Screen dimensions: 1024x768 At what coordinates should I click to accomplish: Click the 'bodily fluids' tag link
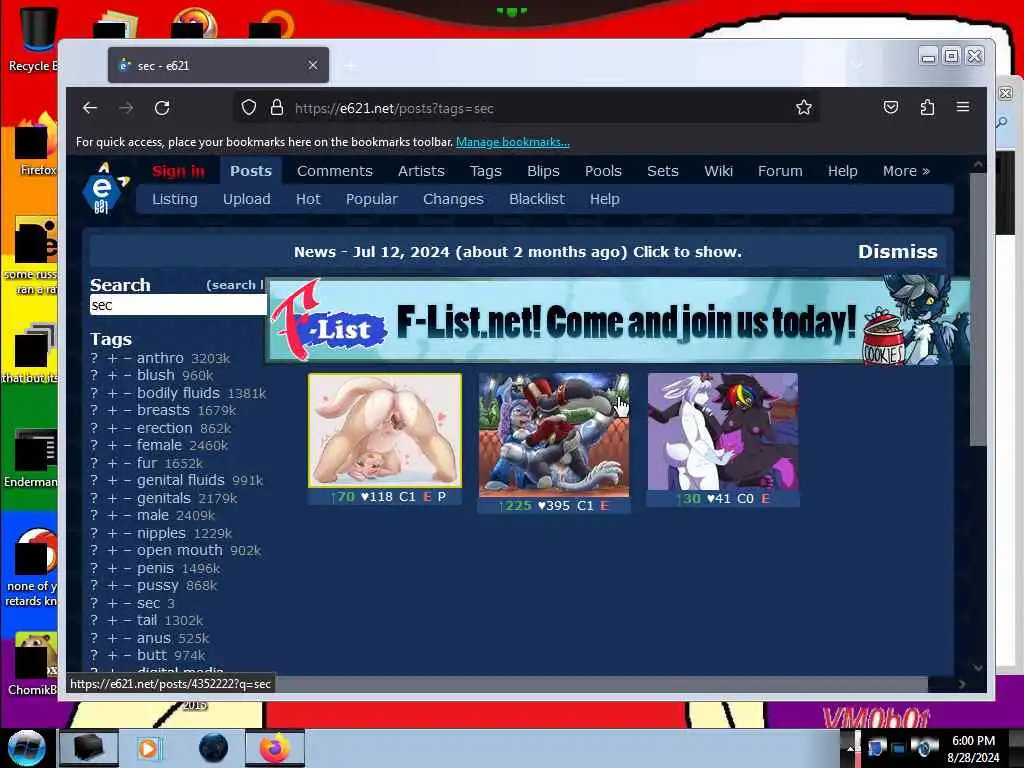click(x=178, y=393)
